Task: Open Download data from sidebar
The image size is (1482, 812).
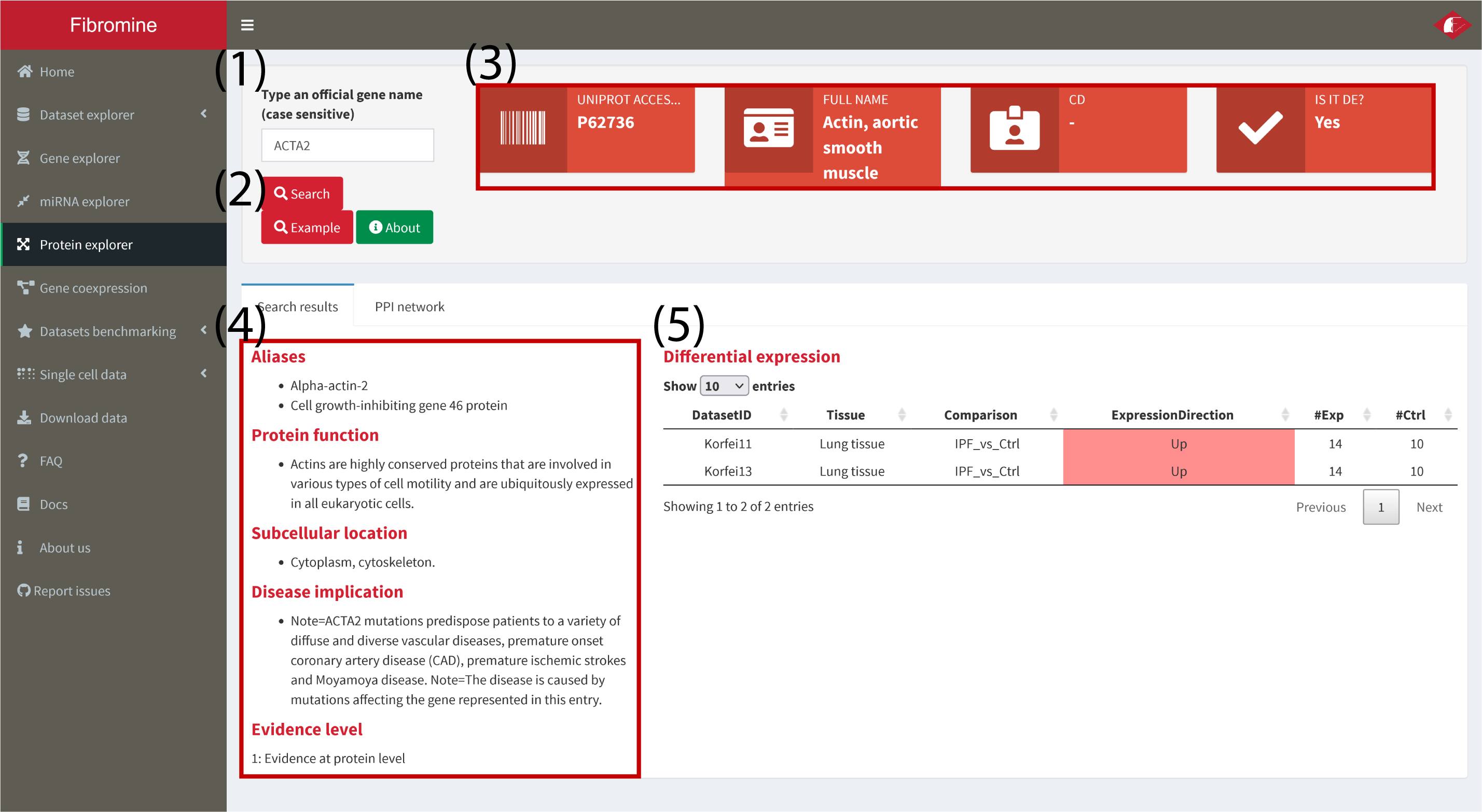Action: tap(113, 417)
